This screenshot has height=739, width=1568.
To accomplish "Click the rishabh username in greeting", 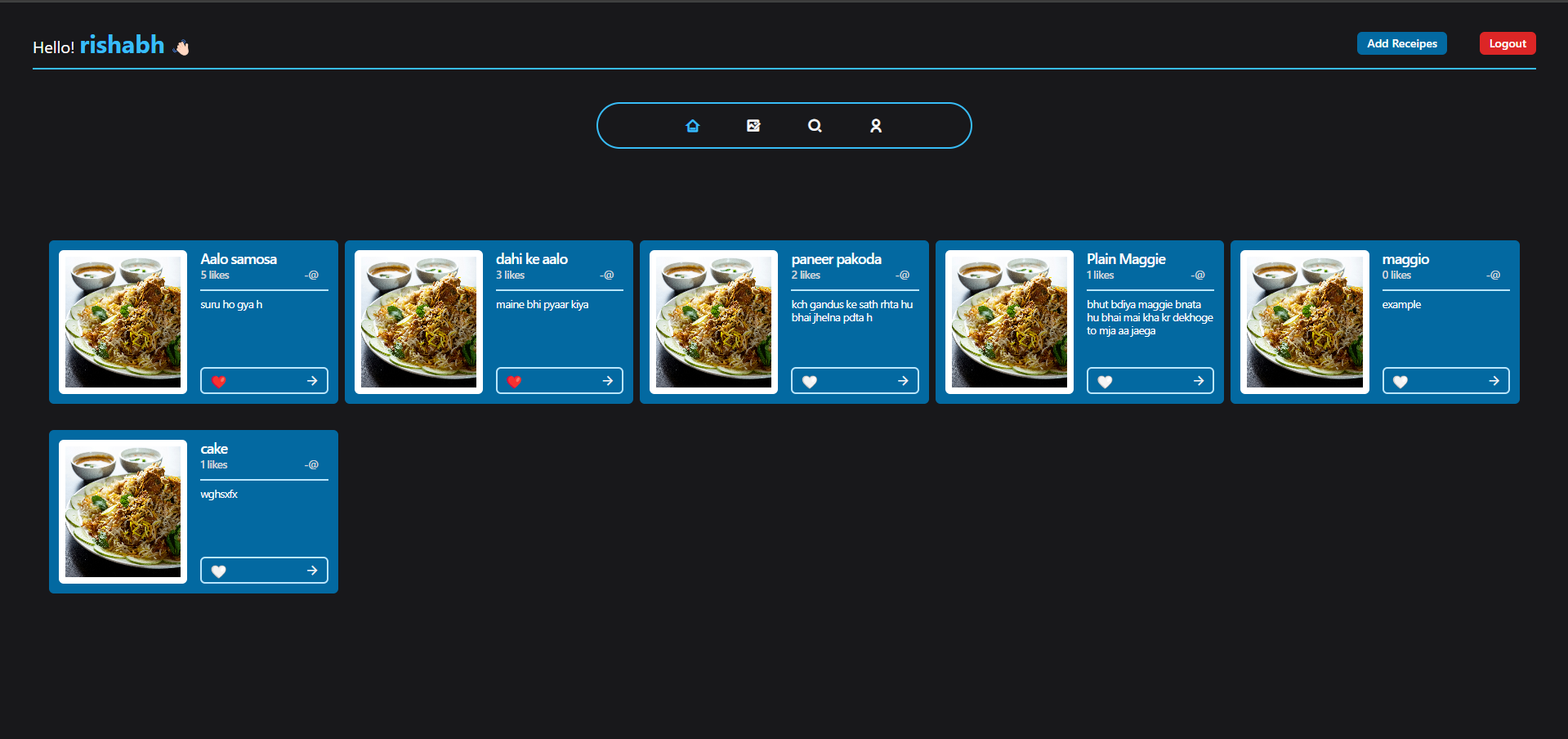I will 122,45.
